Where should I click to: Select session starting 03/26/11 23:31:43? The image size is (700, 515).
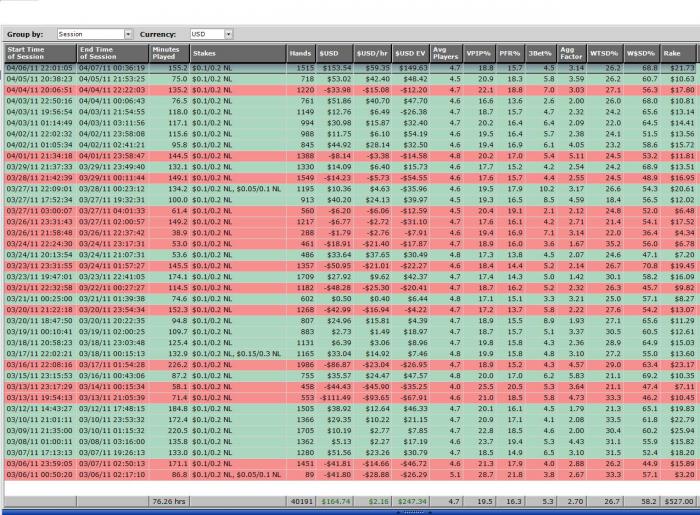[x=350, y=222]
